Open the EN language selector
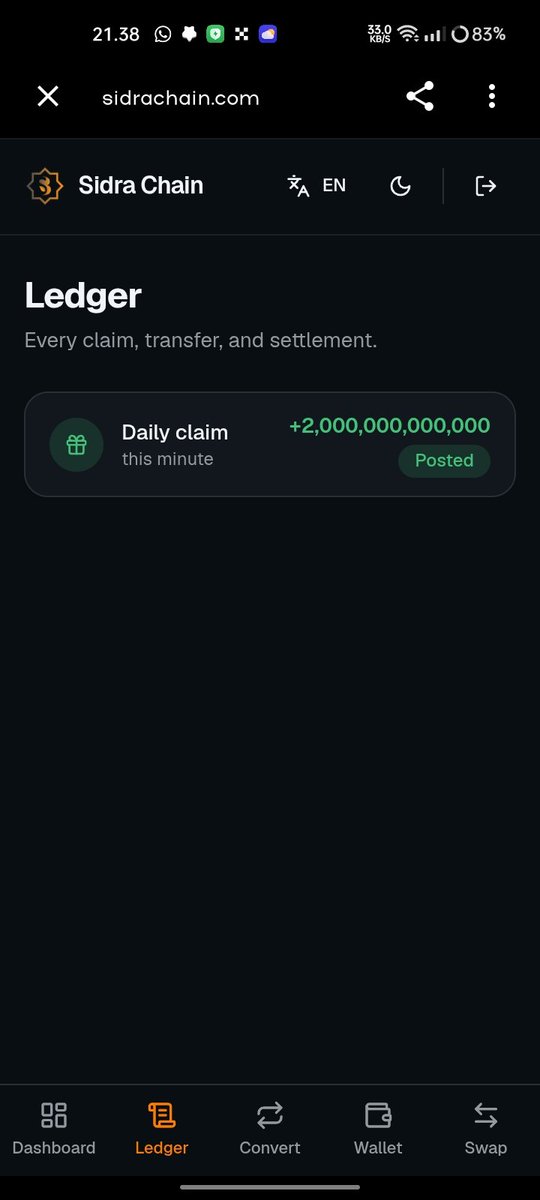 tap(317, 185)
